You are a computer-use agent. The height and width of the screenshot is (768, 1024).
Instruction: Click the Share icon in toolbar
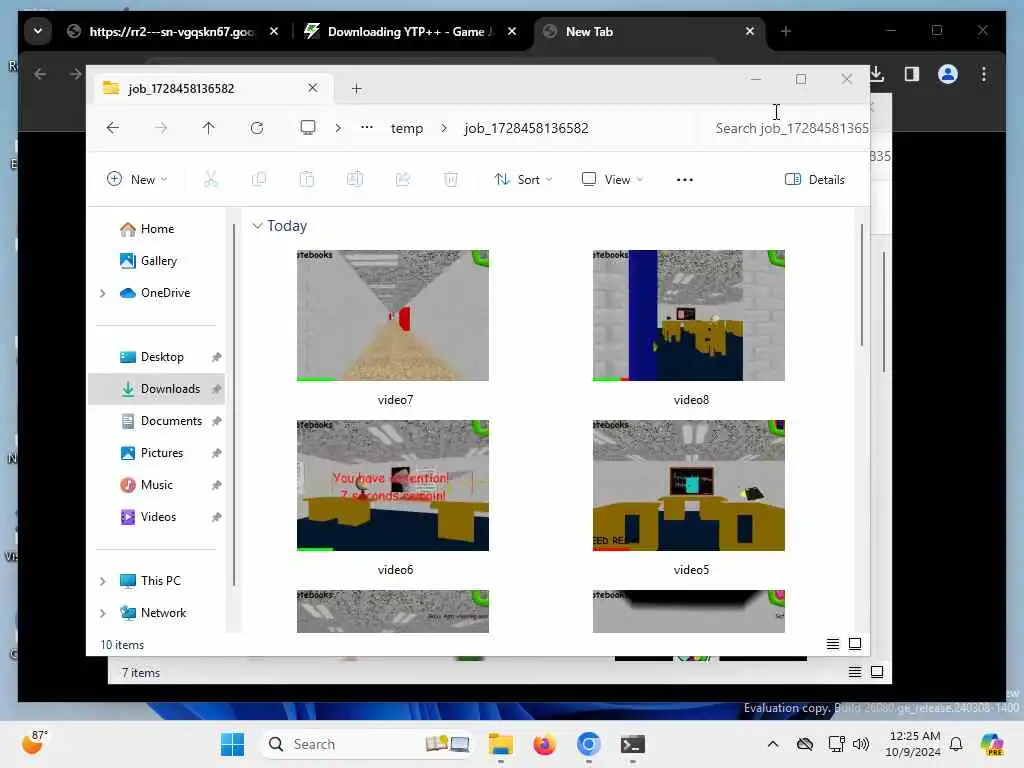403,179
